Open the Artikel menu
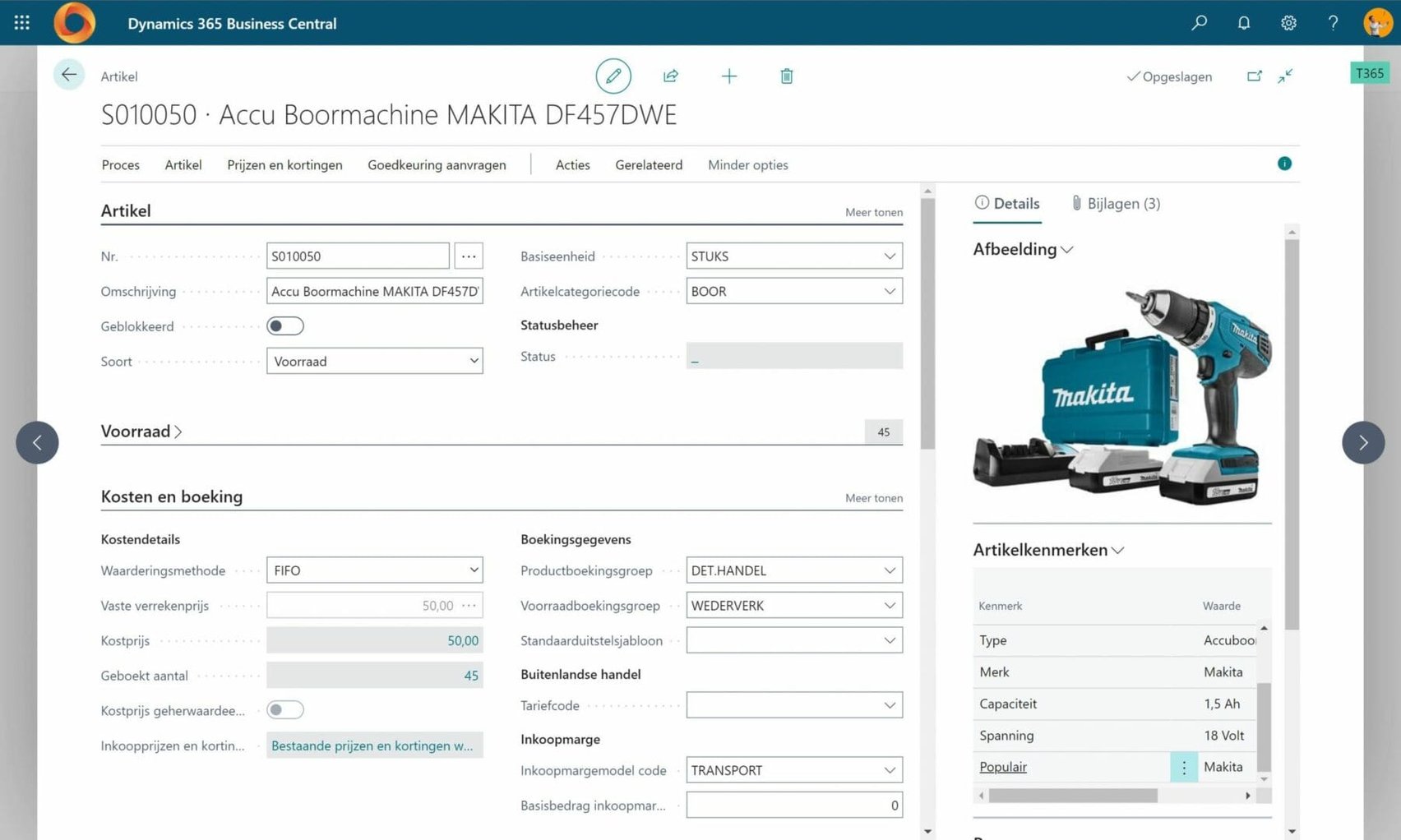Screen dimensions: 1401x840 [x=183, y=164]
